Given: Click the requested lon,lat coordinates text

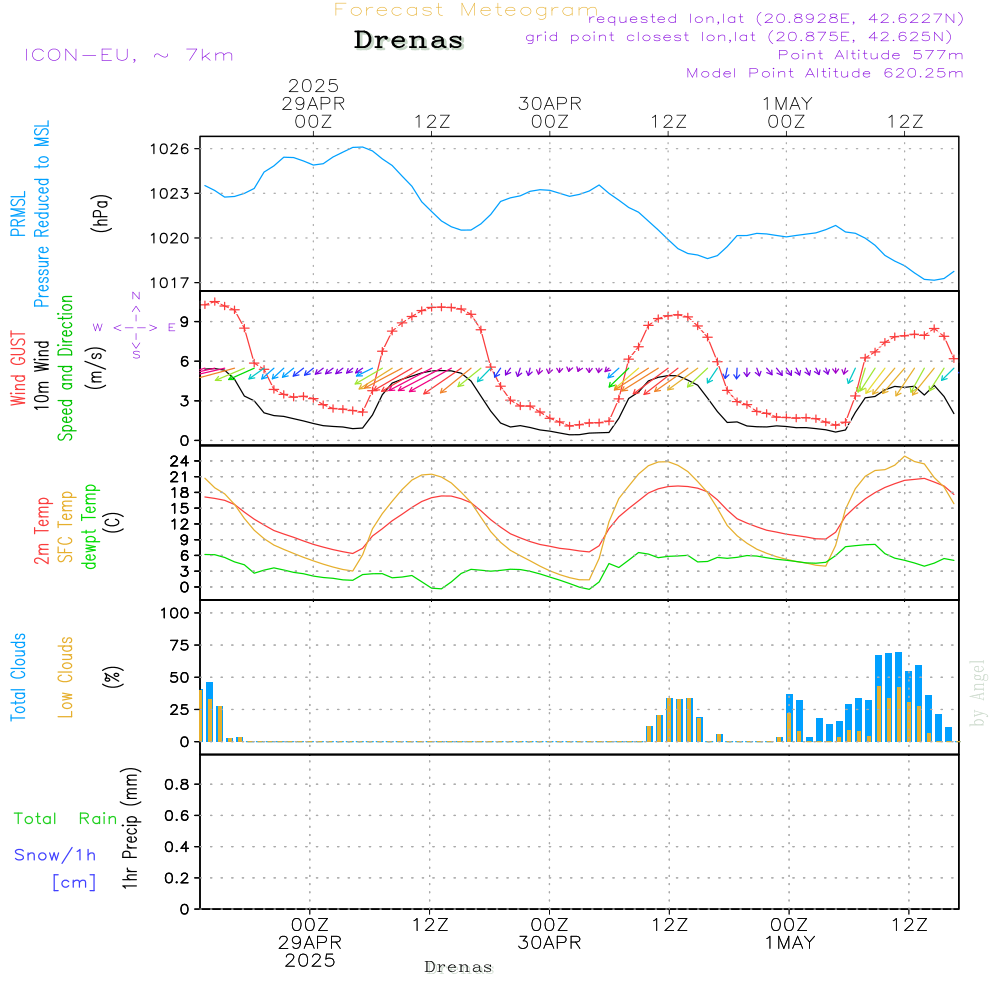Looking at the screenshot, I should click(x=776, y=19).
